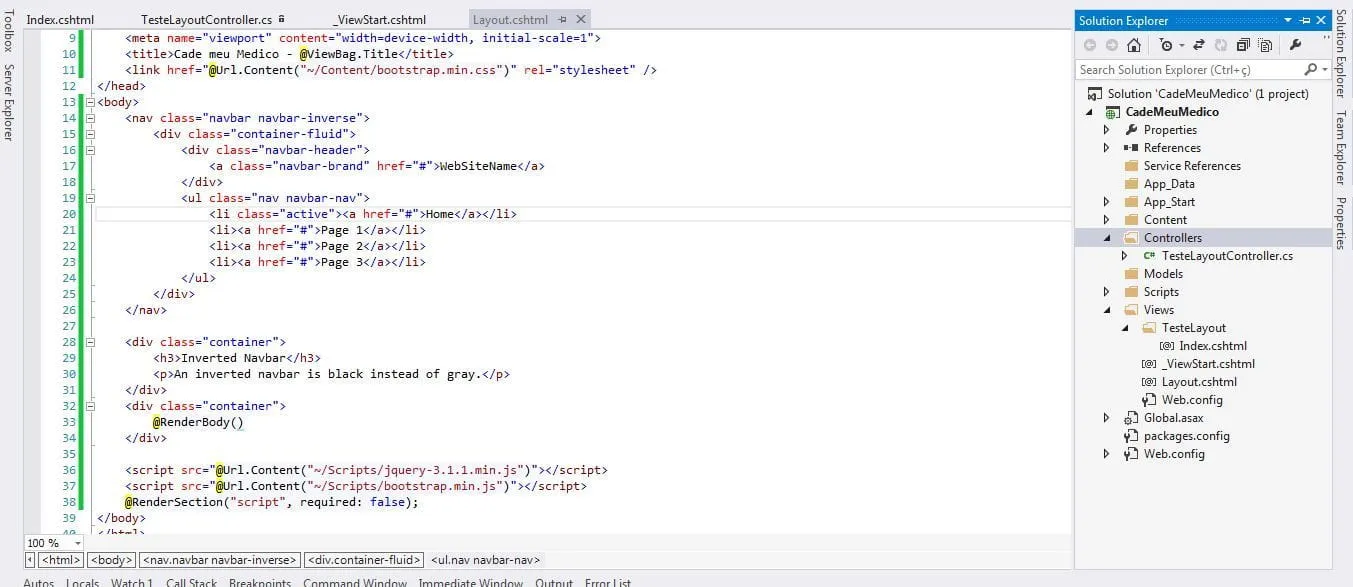Select Web.config inside the Views folder
The width and height of the screenshot is (1353, 587).
click(1191, 400)
